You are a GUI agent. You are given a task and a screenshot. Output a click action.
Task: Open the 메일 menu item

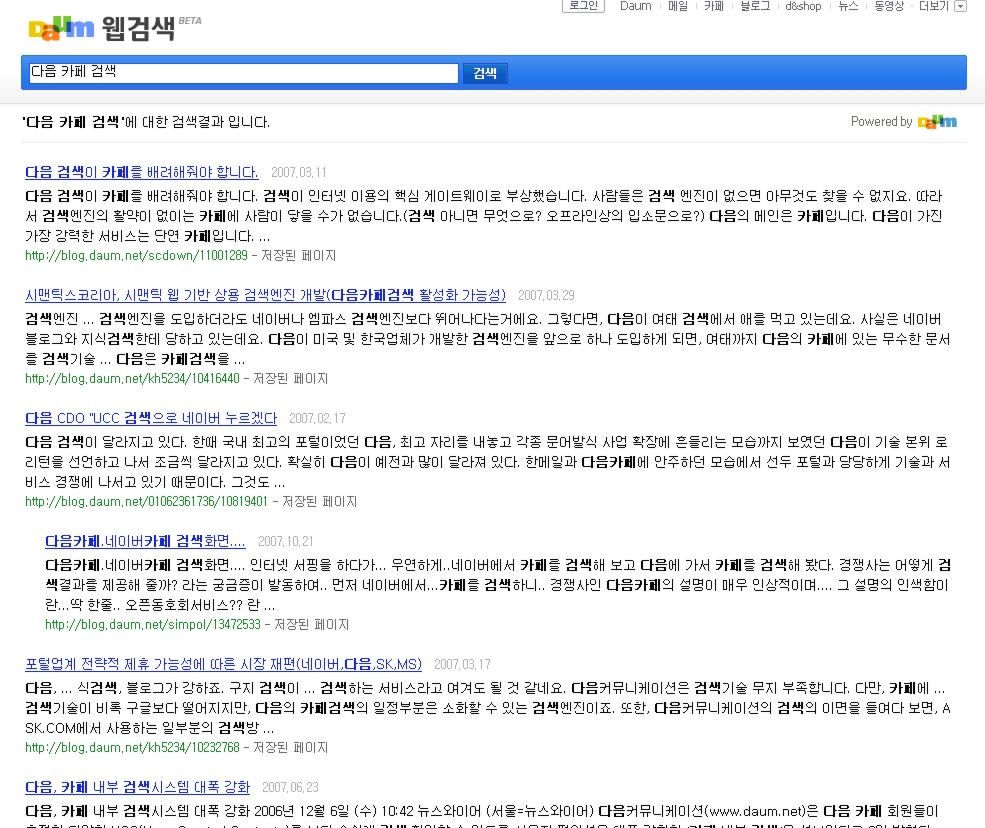point(678,6)
